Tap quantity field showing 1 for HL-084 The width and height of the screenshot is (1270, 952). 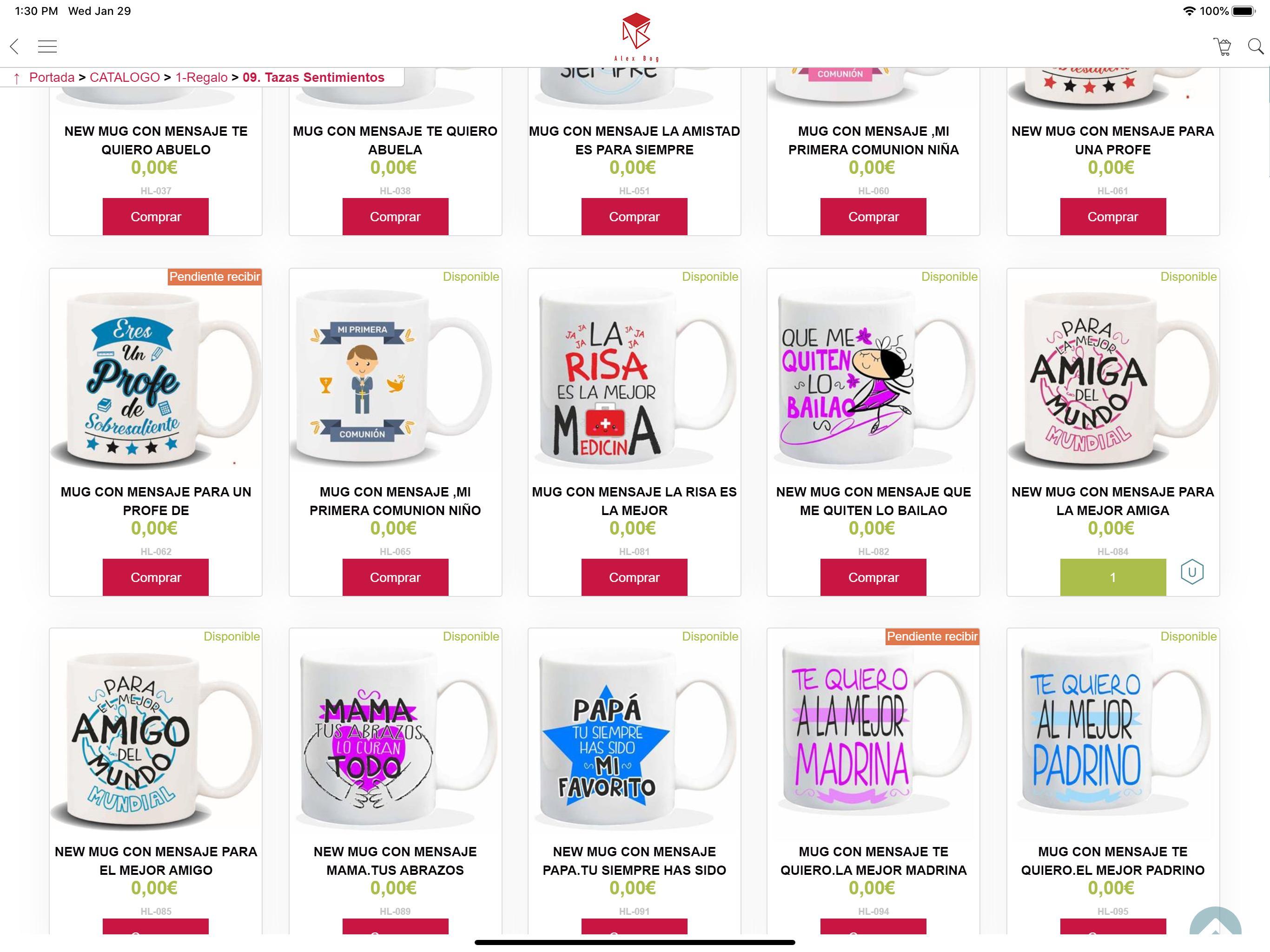click(1113, 577)
